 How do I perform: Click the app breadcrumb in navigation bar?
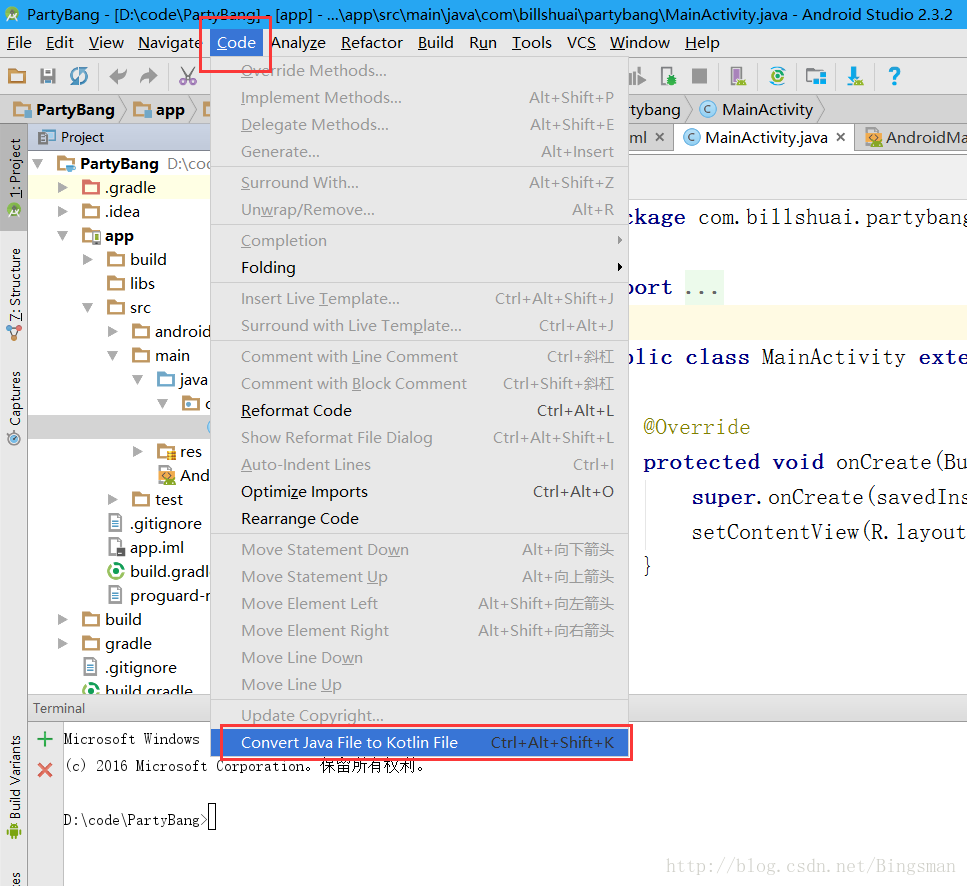160,110
